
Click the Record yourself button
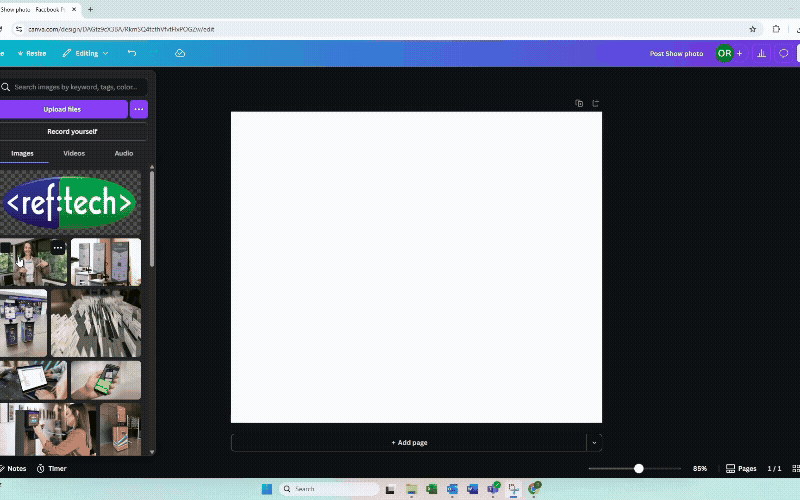[72, 131]
